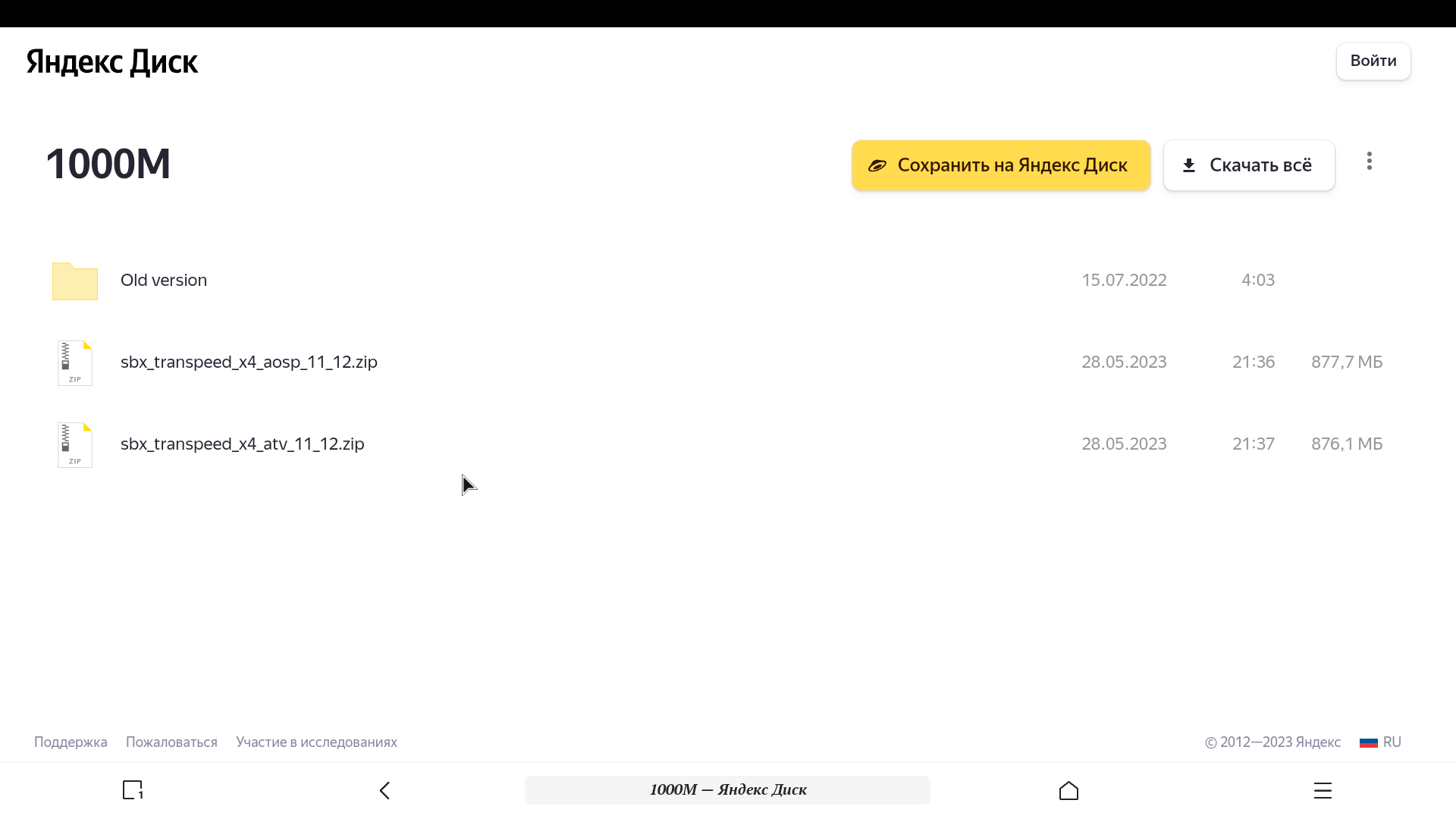This screenshot has width=1456, height=819.
Task: Open the Old version folder icon
Action: click(x=75, y=281)
